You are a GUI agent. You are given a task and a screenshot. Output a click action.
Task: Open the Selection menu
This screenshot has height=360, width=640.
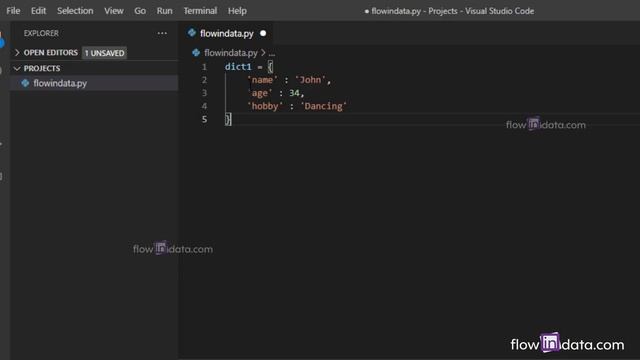tap(75, 11)
